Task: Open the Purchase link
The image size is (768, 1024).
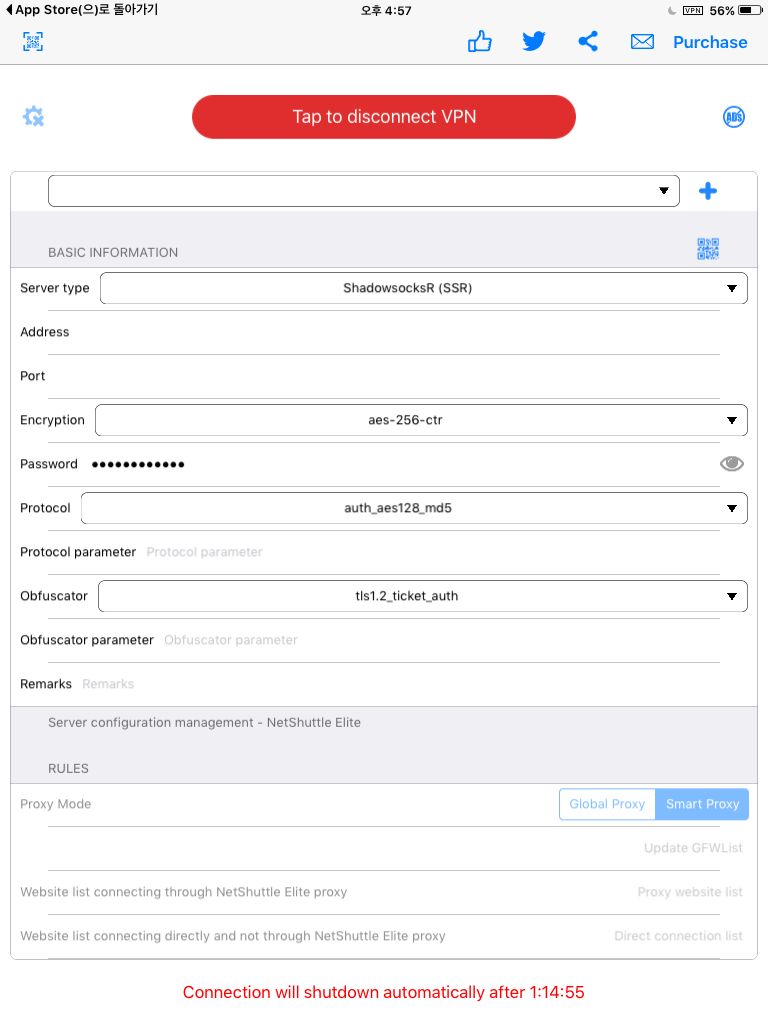Action: point(710,42)
